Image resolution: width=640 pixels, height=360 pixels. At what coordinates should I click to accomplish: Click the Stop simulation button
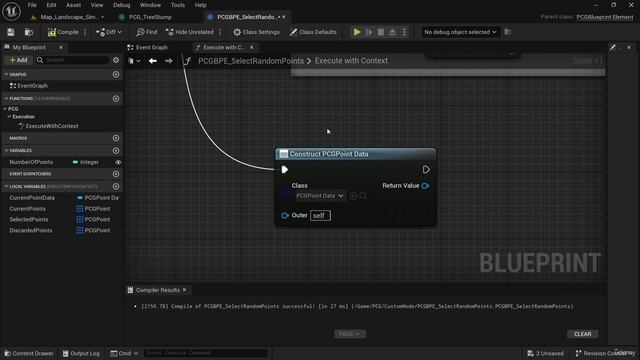380,32
